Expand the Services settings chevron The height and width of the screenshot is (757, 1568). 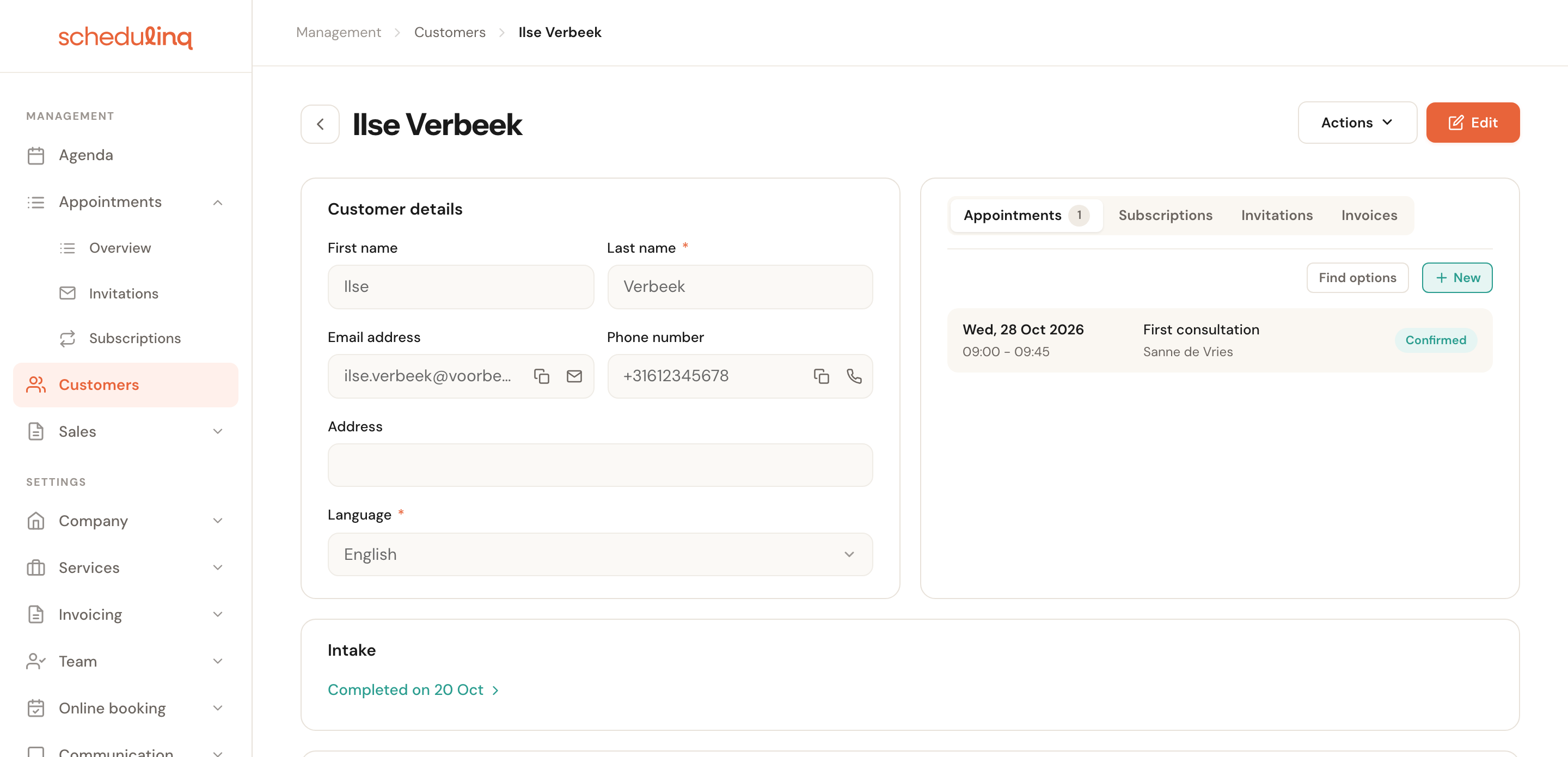point(218,567)
